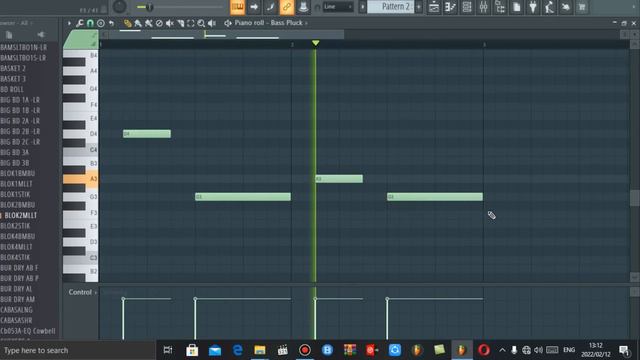Expand arrow after Bass Pluck title

point(307,23)
